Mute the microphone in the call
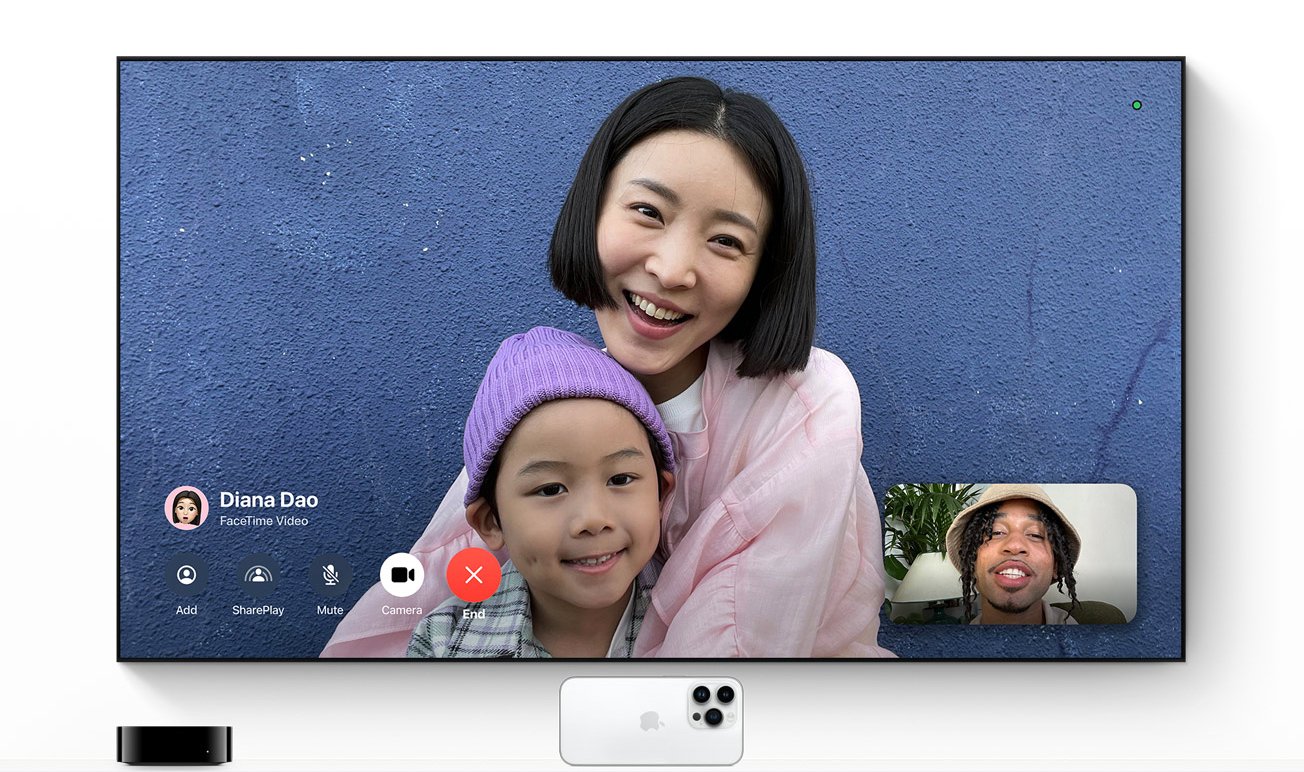This screenshot has height=772, width=1304. (x=330, y=575)
